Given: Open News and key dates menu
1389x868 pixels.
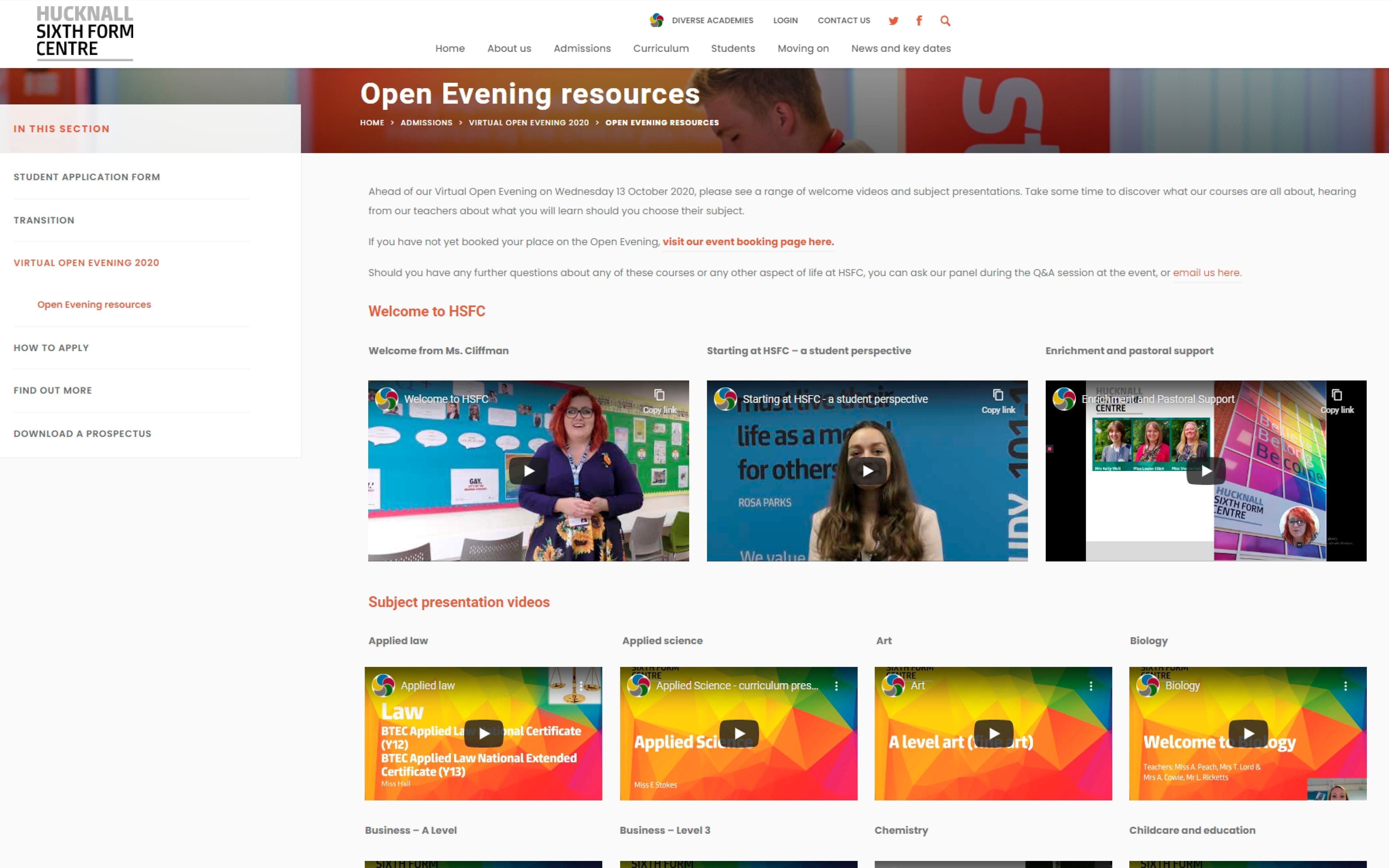Looking at the screenshot, I should pos(901,48).
